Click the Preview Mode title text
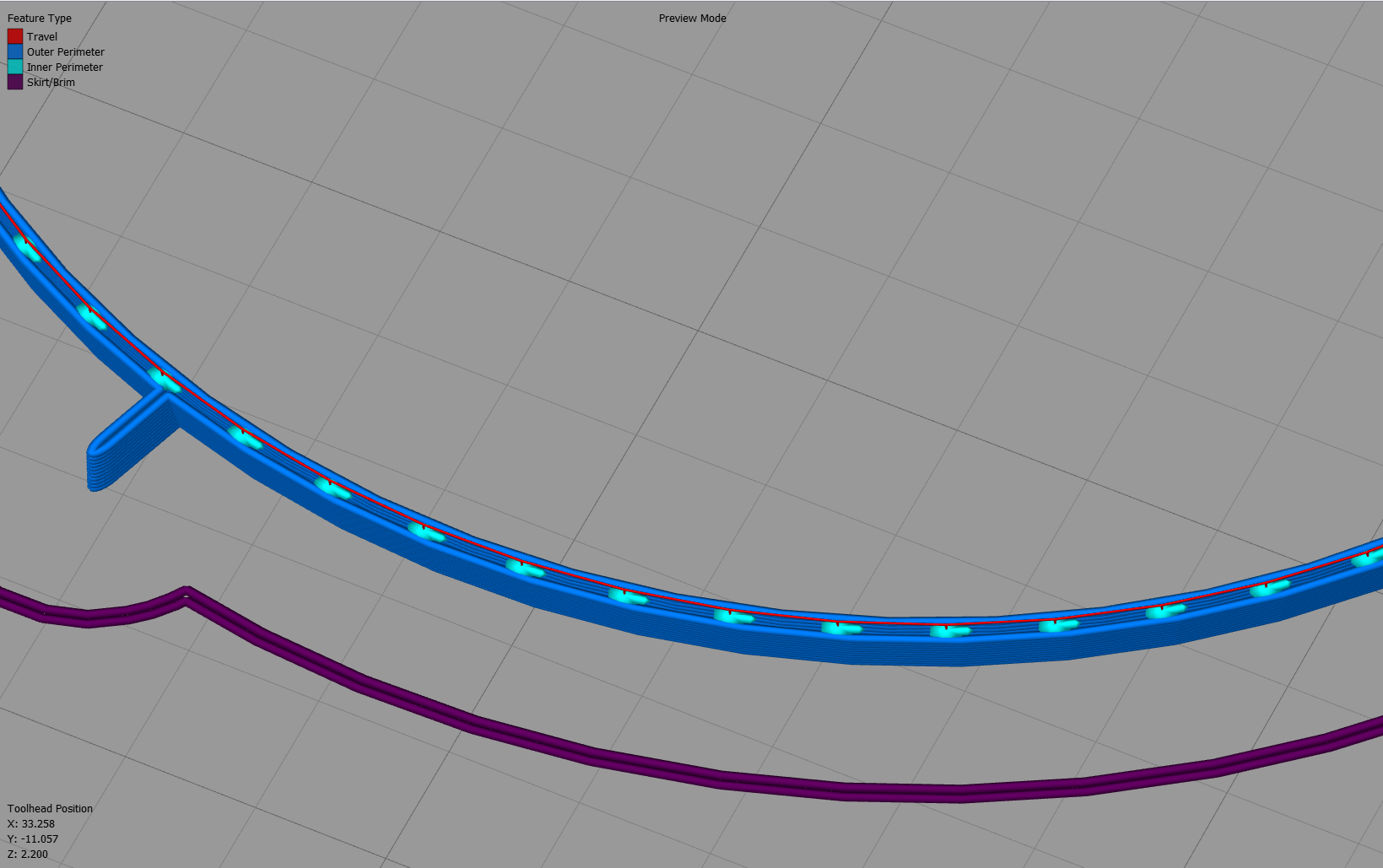The width and height of the screenshot is (1383, 868). [693, 19]
